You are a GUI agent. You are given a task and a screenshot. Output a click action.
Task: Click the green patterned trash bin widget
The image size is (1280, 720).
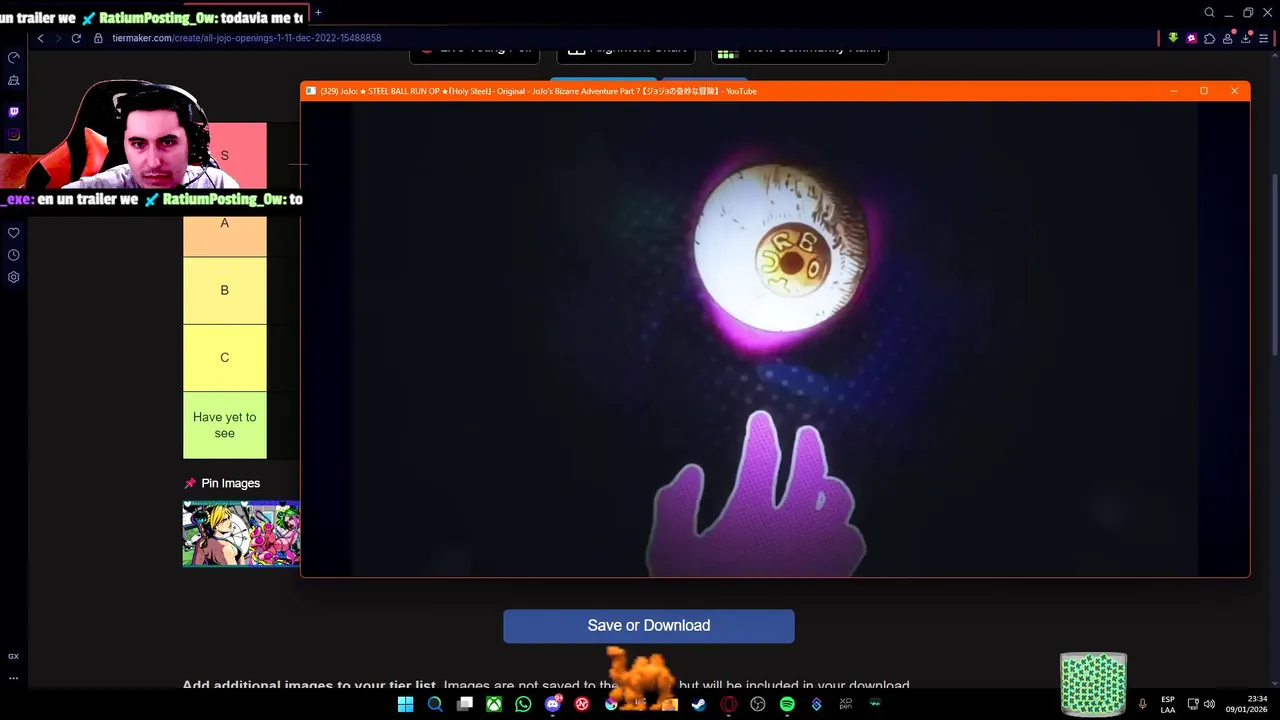pyautogui.click(x=1093, y=685)
